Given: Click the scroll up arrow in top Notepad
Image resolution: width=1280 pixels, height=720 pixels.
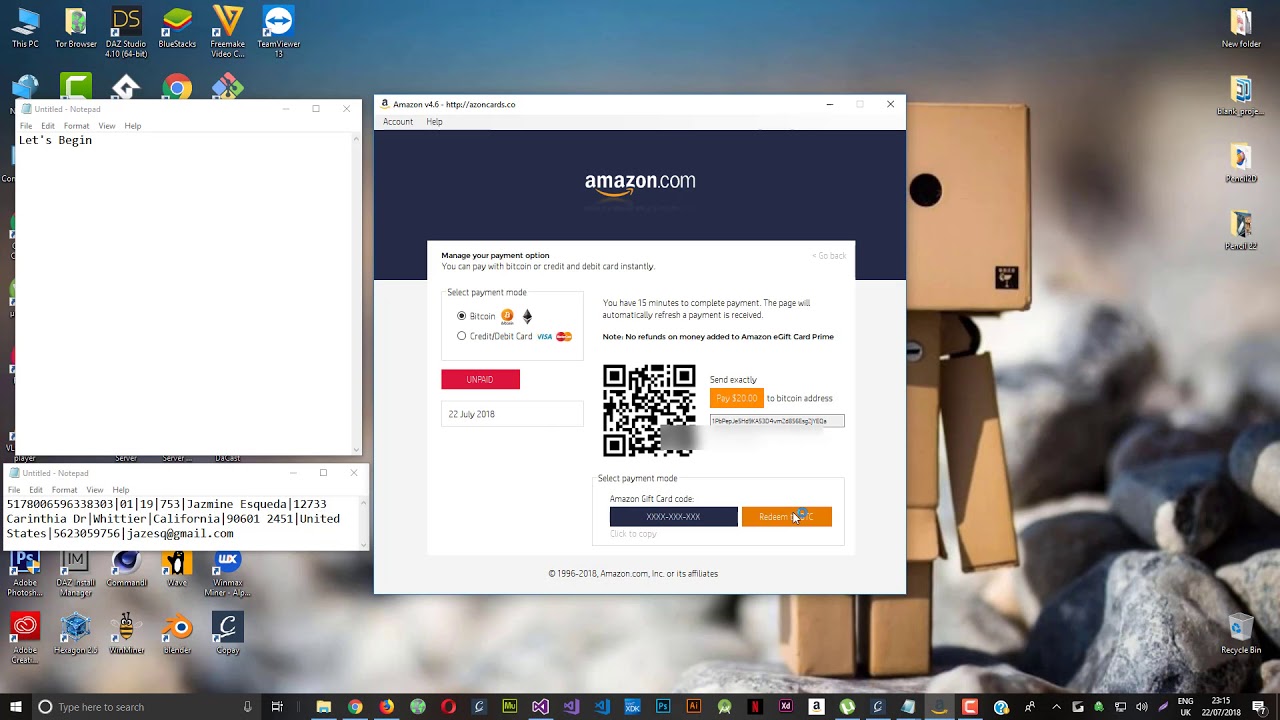Looking at the screenshot, I should pyautogui.click(x=355, y=139).
